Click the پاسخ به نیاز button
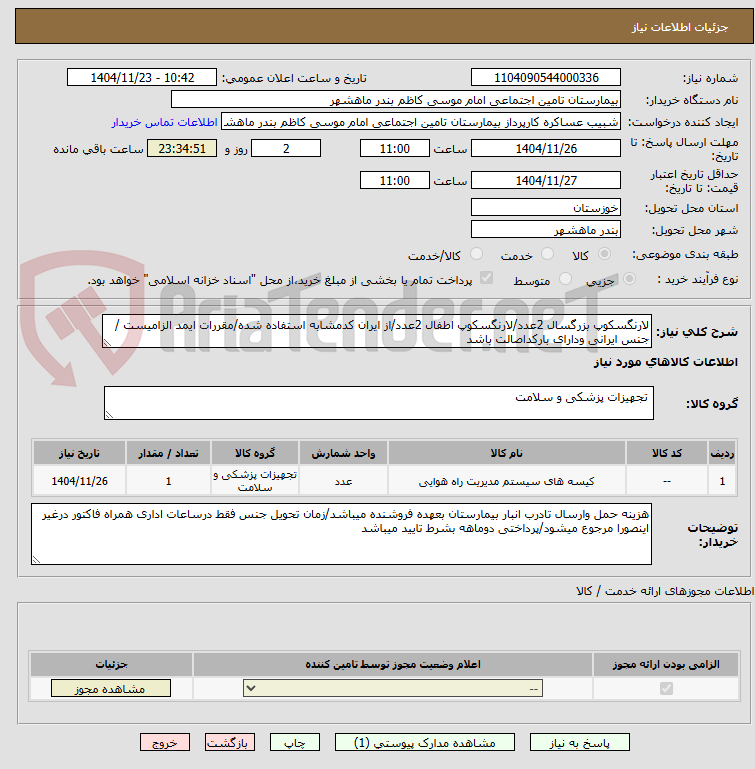Viewport: 755px width, 769px height. [579, 743]
